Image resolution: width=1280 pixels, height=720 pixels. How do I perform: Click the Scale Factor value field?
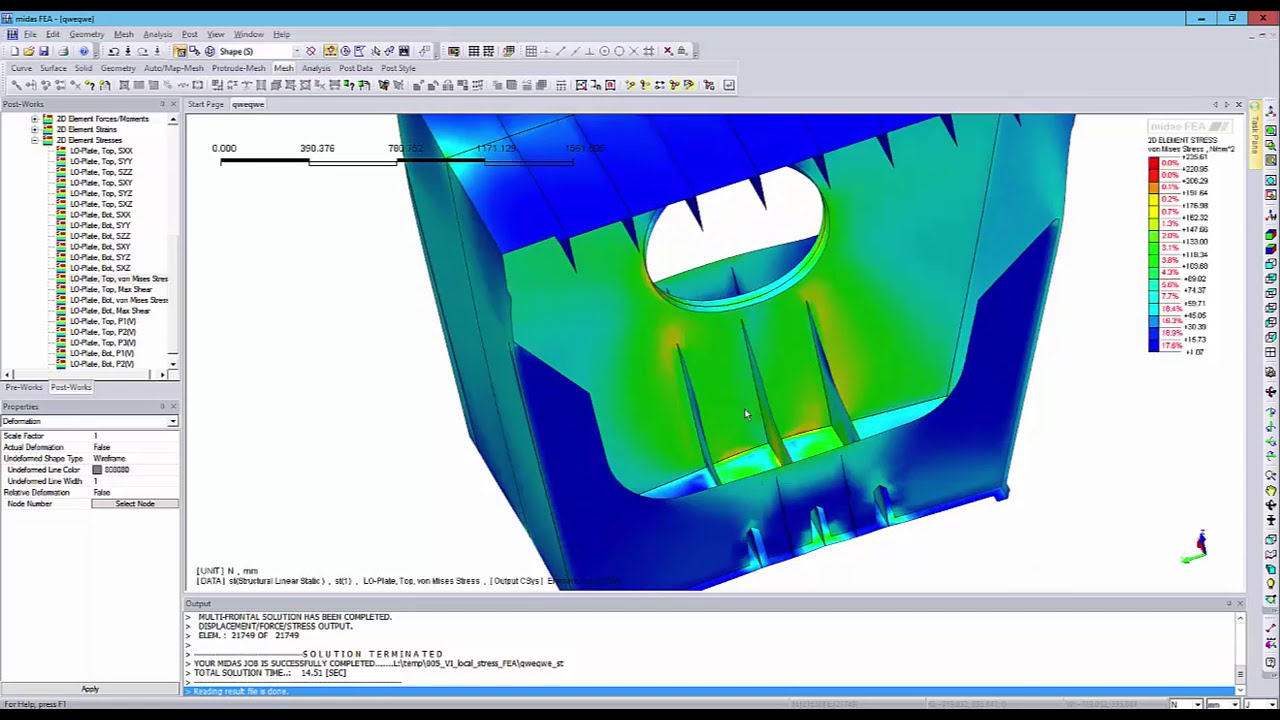pyautogui.click(x=135, y=436)
